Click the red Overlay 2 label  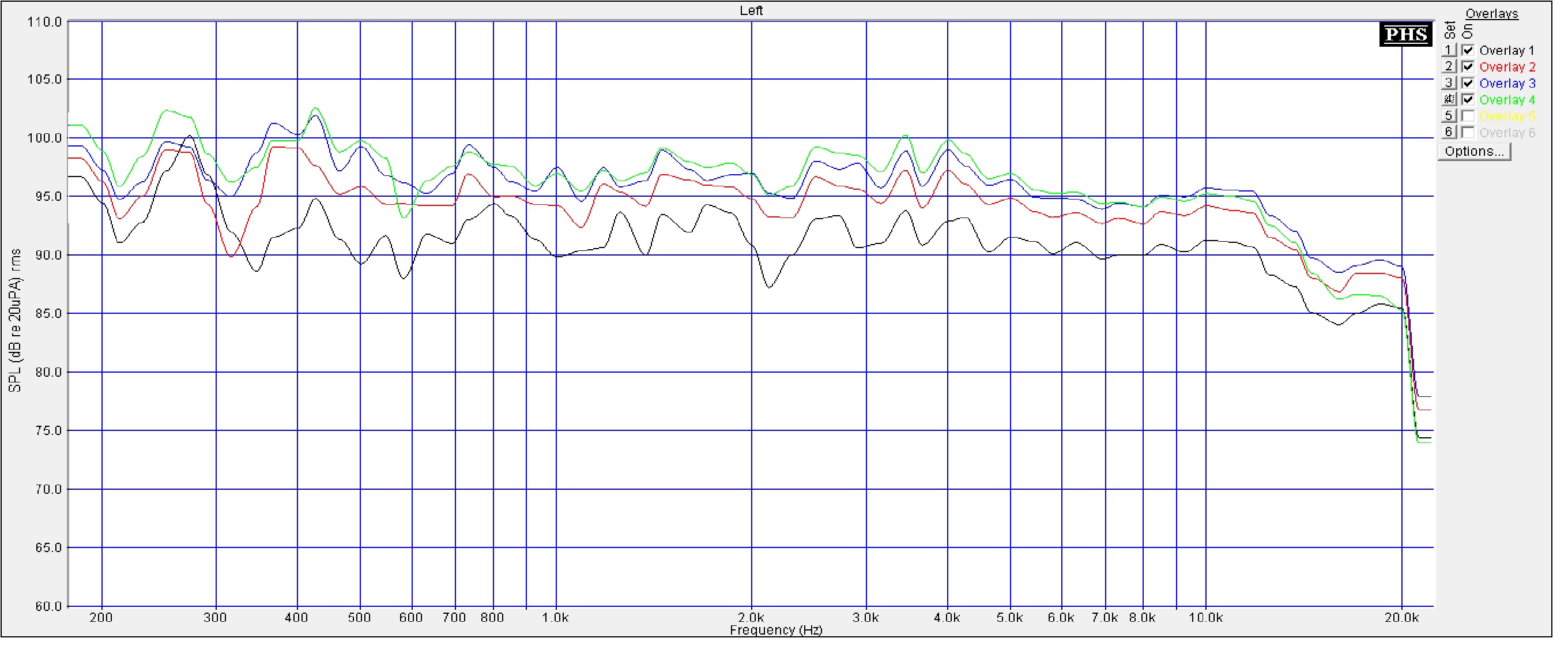point(1506,67)
